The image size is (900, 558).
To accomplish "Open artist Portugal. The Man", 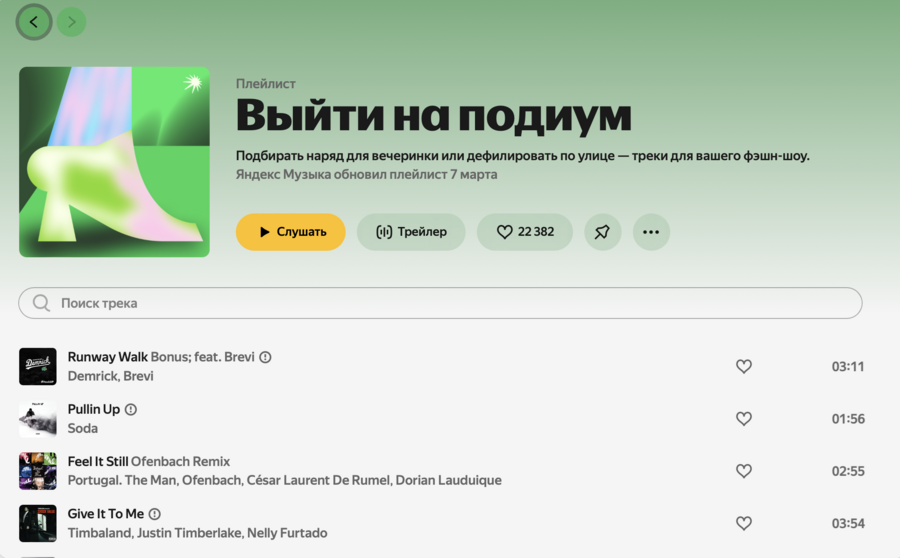I will tap(122, 480).
